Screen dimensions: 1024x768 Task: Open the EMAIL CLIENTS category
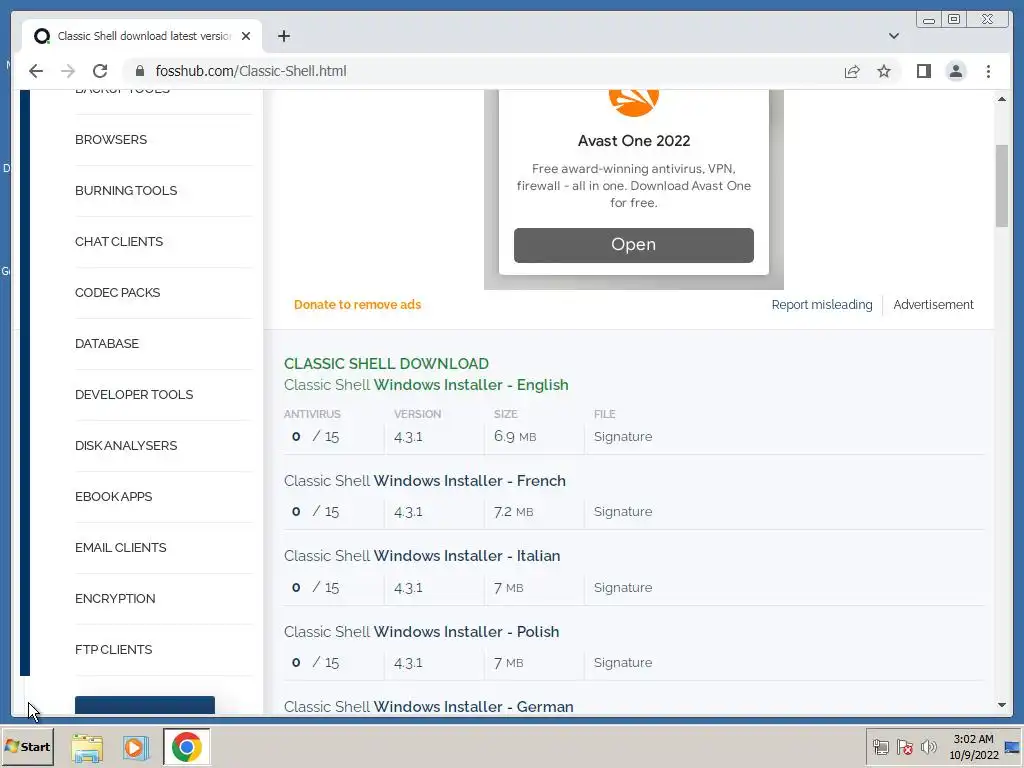(x=121, y=547)
